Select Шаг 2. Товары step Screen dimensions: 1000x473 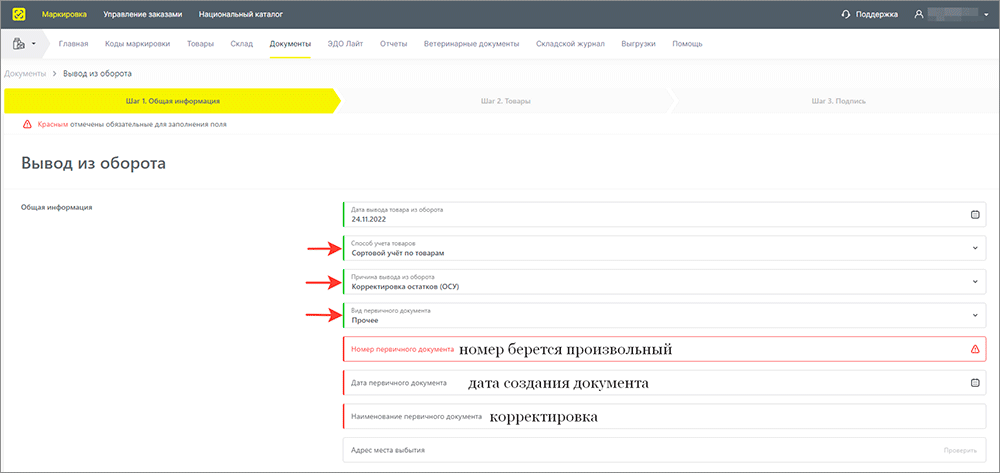505,101
